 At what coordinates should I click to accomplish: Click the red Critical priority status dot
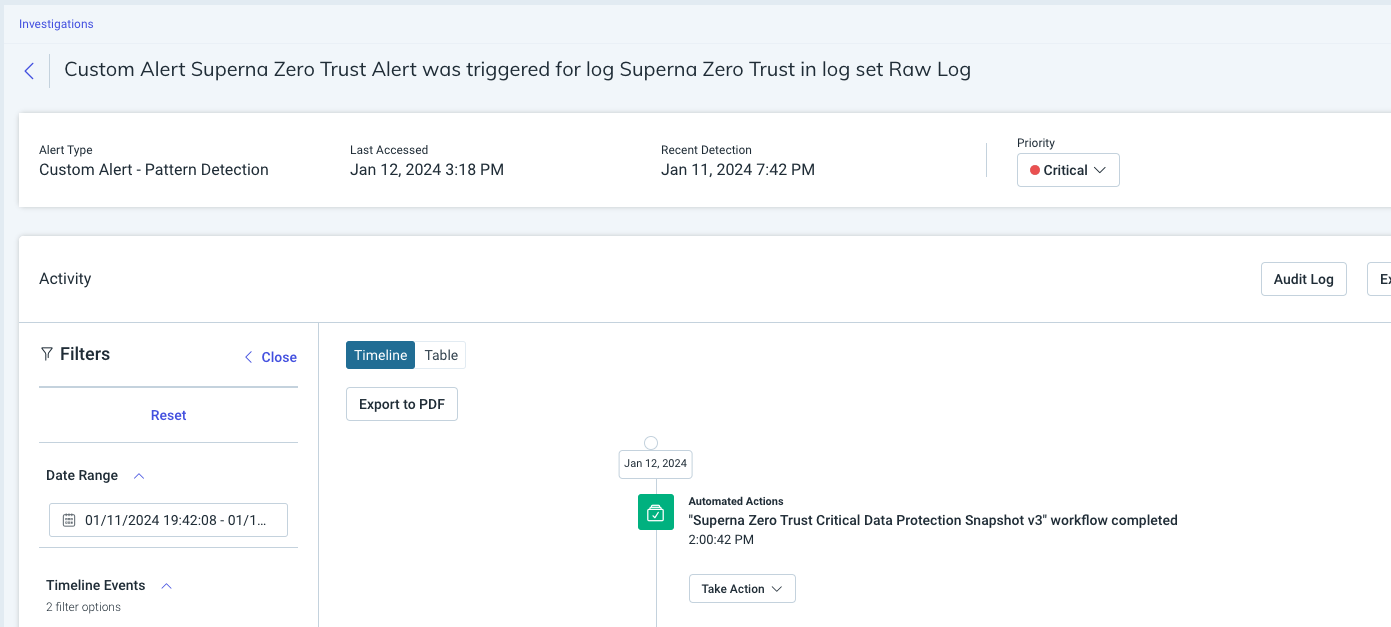(x=1037, y=169)
